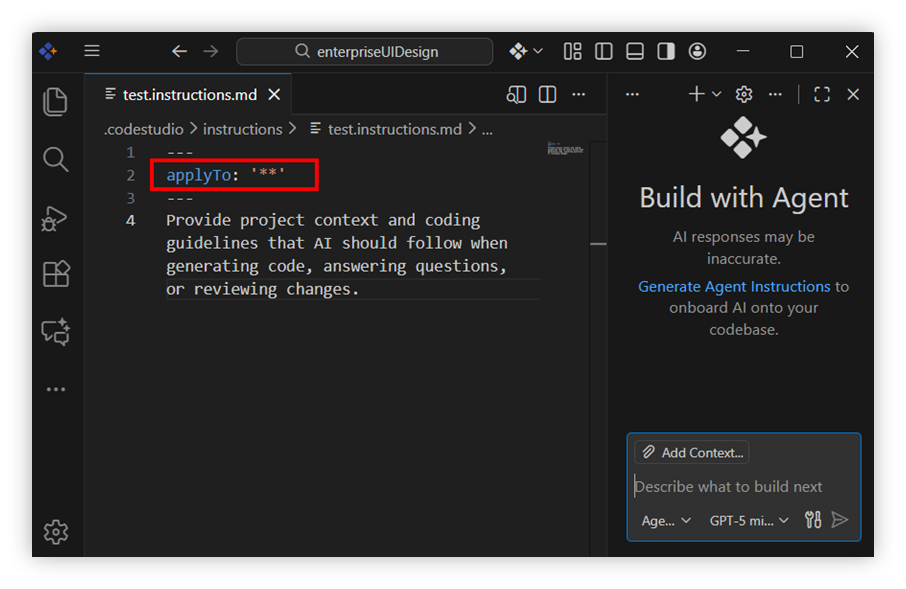
Task: Open the hamburger application menu
Action: click(x=92, y=51)
